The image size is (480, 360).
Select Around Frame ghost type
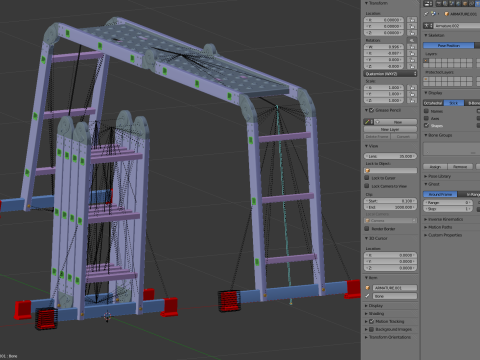[440, 194]
